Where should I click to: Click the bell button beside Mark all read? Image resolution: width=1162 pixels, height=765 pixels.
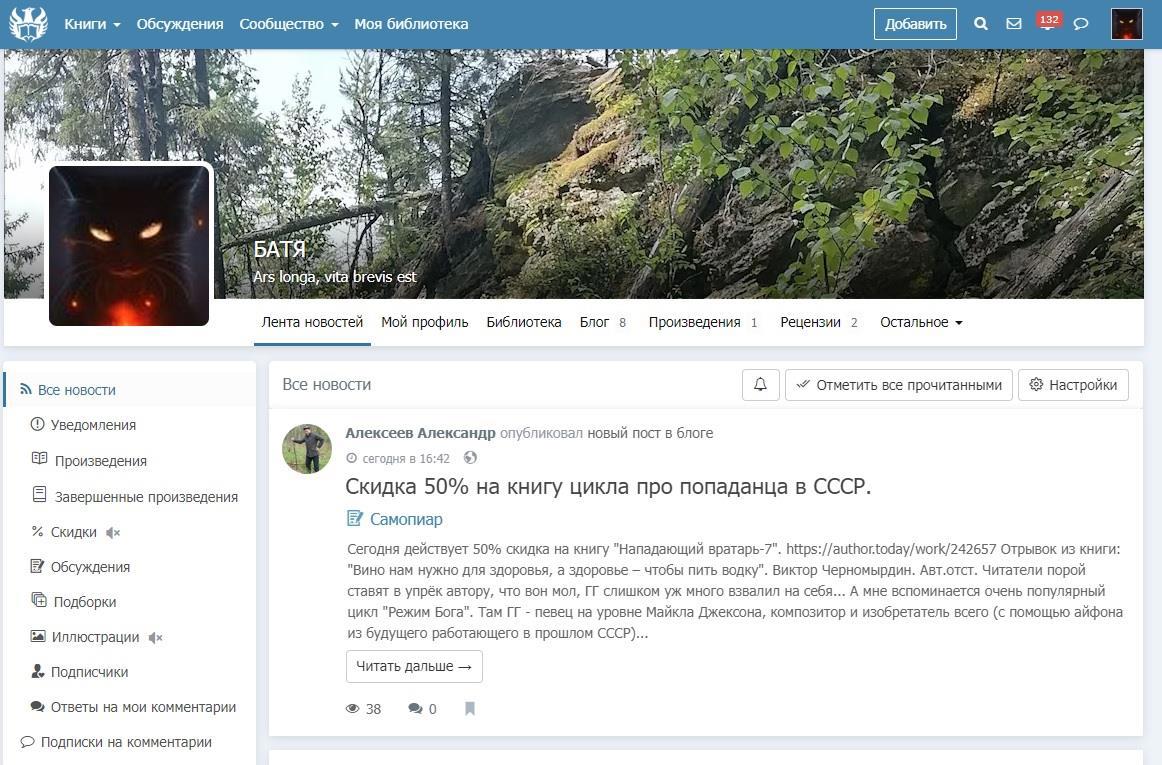(760, 385)
